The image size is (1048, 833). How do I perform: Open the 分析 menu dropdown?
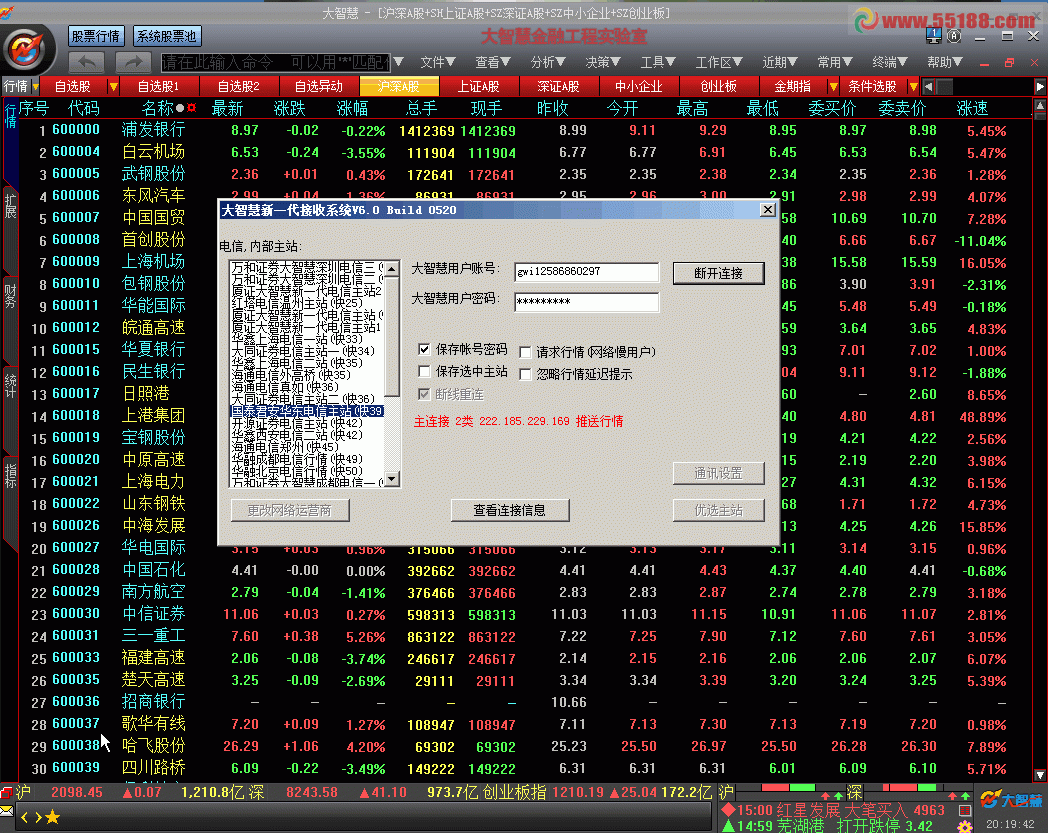(x=548, y=62)
